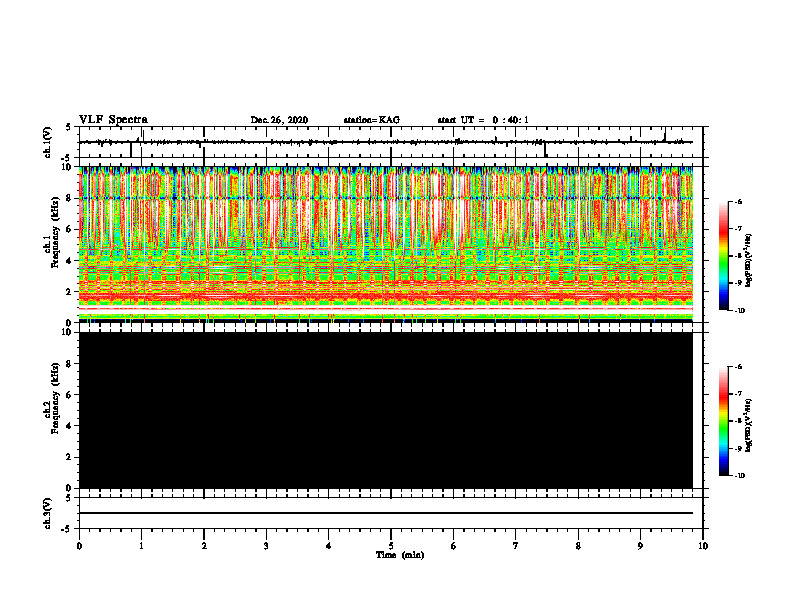The height and width of the screenshot is (612, 792).
Task: Click time axis tick label "9"
Action: point(640,546)
